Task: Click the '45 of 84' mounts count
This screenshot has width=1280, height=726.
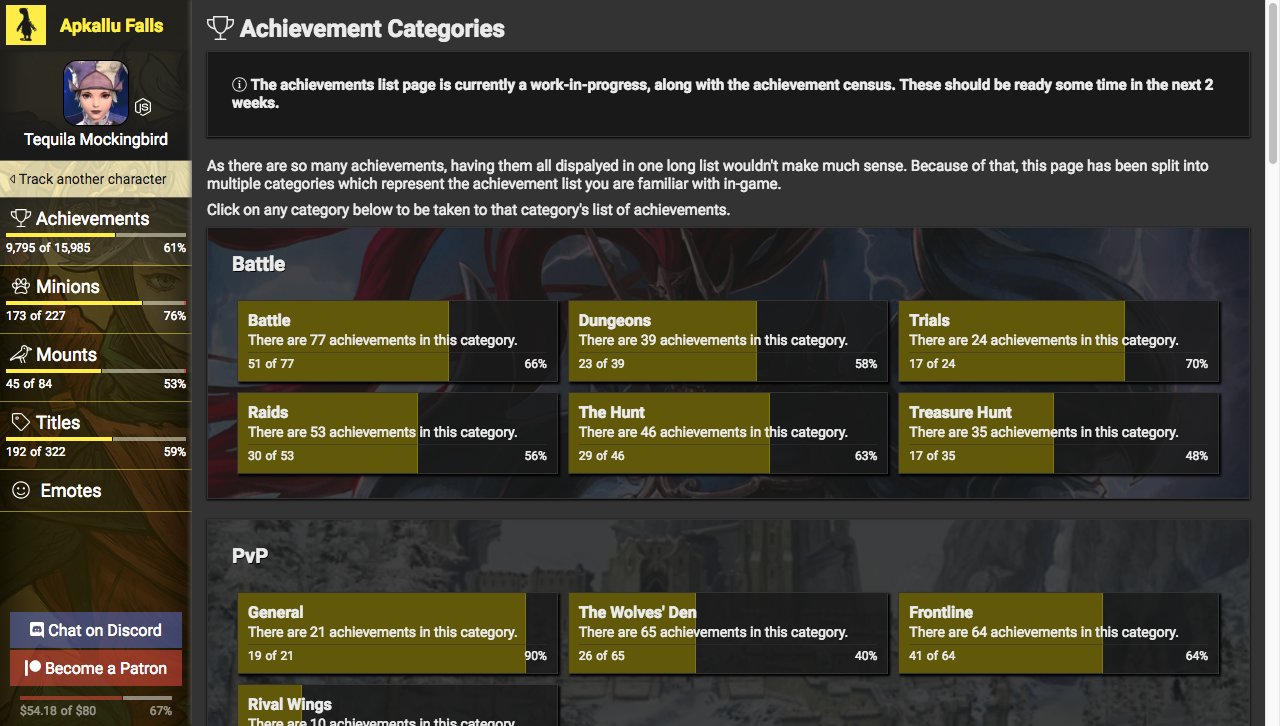Action: pyautogui.click(x=28, y=384)
